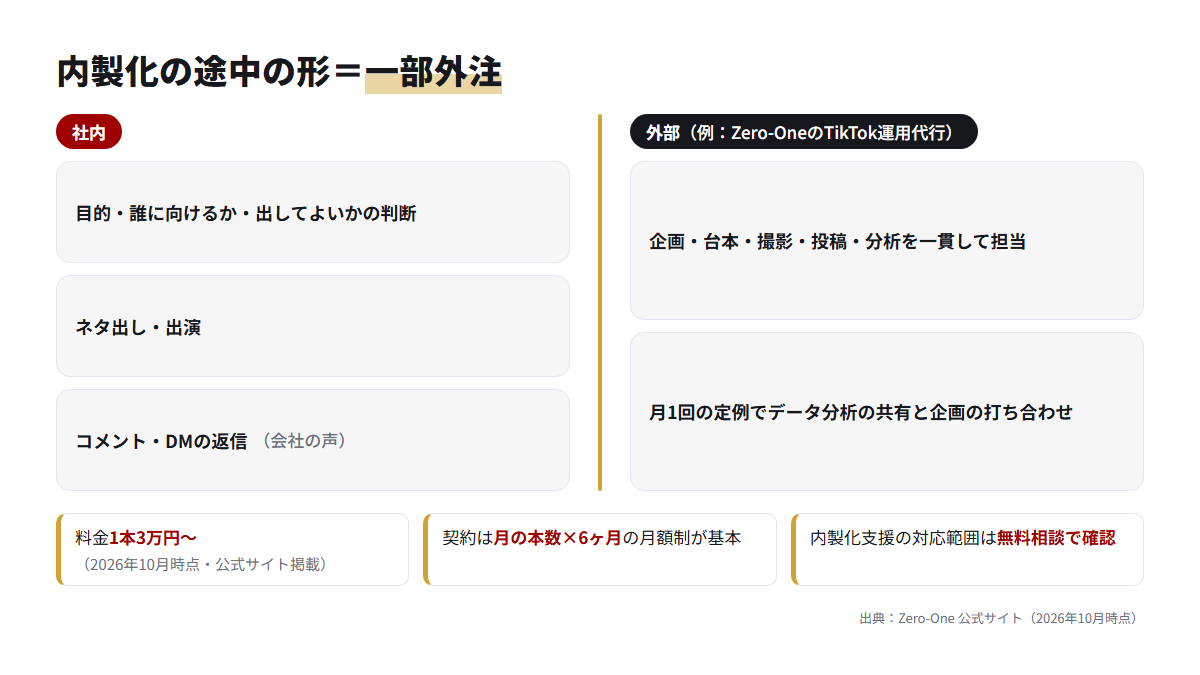Click the コメント・DMの返信 card
Image resolution: width=1200 pixels, height=675 pixels.
[x=313, y=440]
